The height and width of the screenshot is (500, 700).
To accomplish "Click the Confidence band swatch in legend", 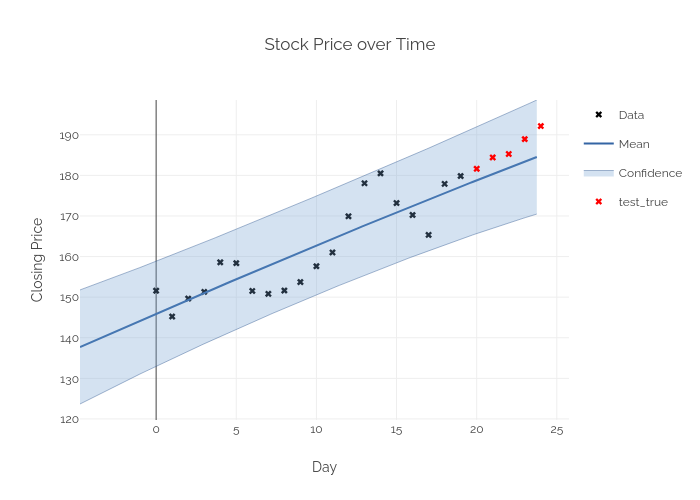I will point(599,173).
